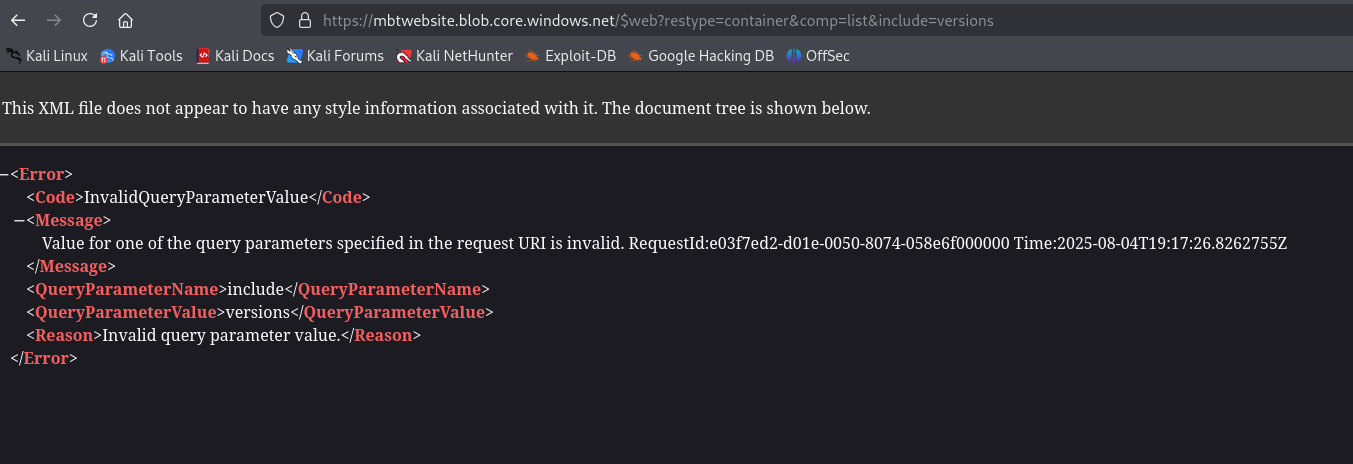Click the InvalidQueryParameterValue code text
Image resolution: width=1353 pixels, height=464 pixels.
pos(195,197)
